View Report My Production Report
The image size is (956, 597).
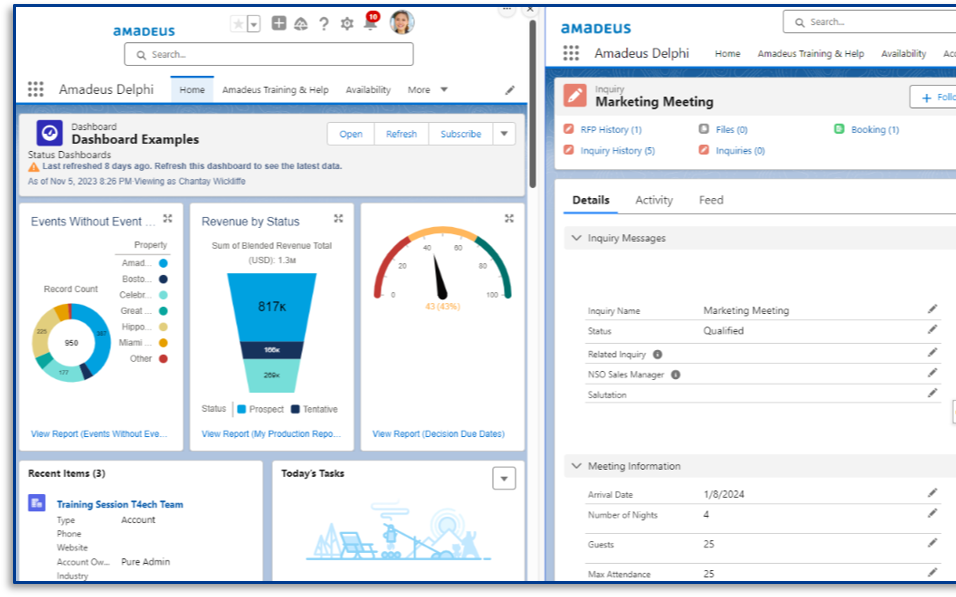(x=271, y=434)
